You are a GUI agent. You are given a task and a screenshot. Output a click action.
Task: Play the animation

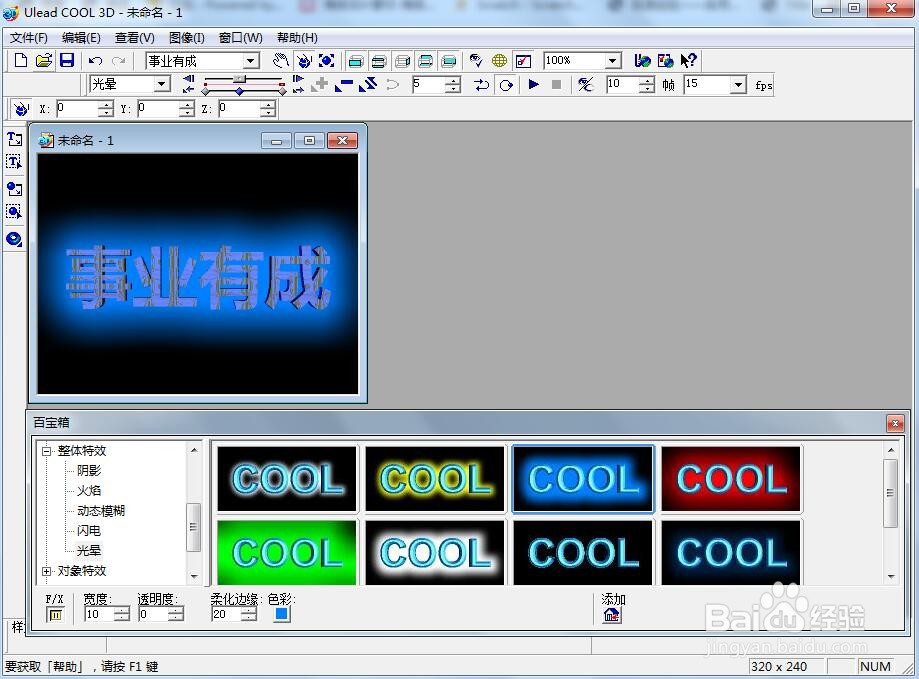point(533,84)
